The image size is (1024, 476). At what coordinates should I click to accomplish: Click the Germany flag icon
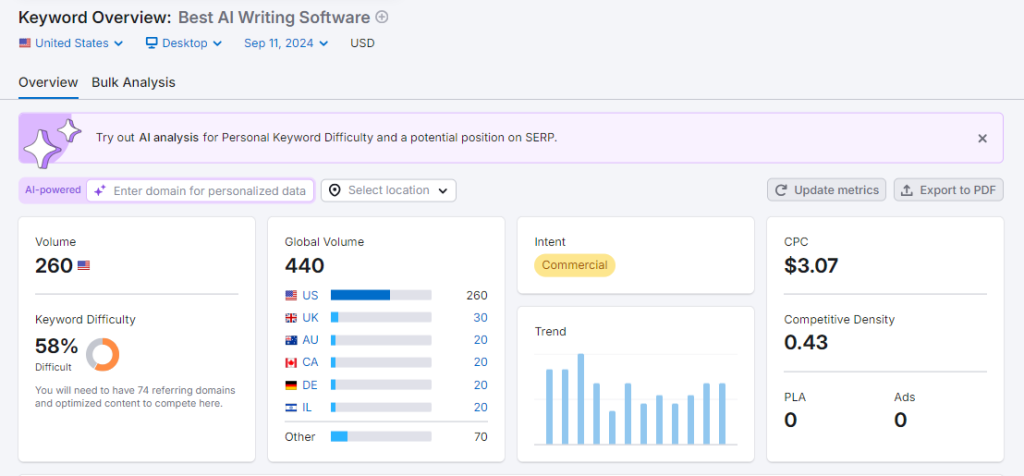click(x=291, y=385)
